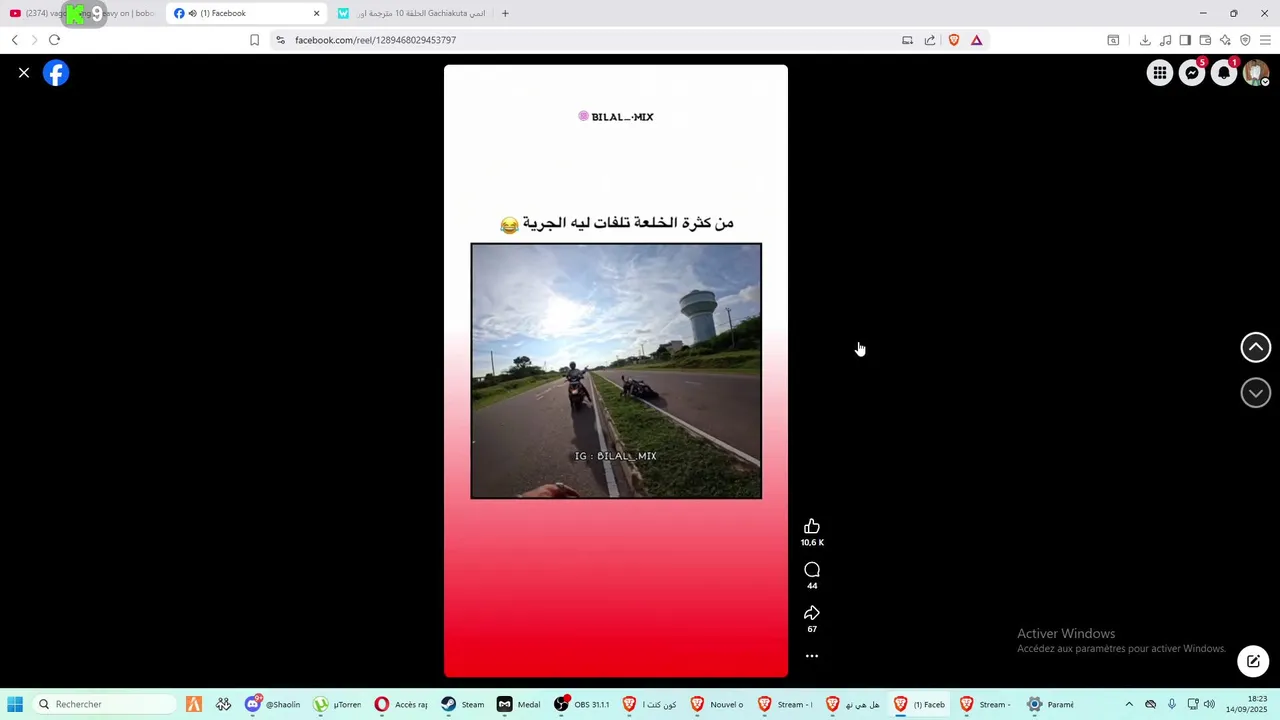This screenshot has height=720, width=1280.
Task: Open a new browser tab
Action: tap(505, 13)
